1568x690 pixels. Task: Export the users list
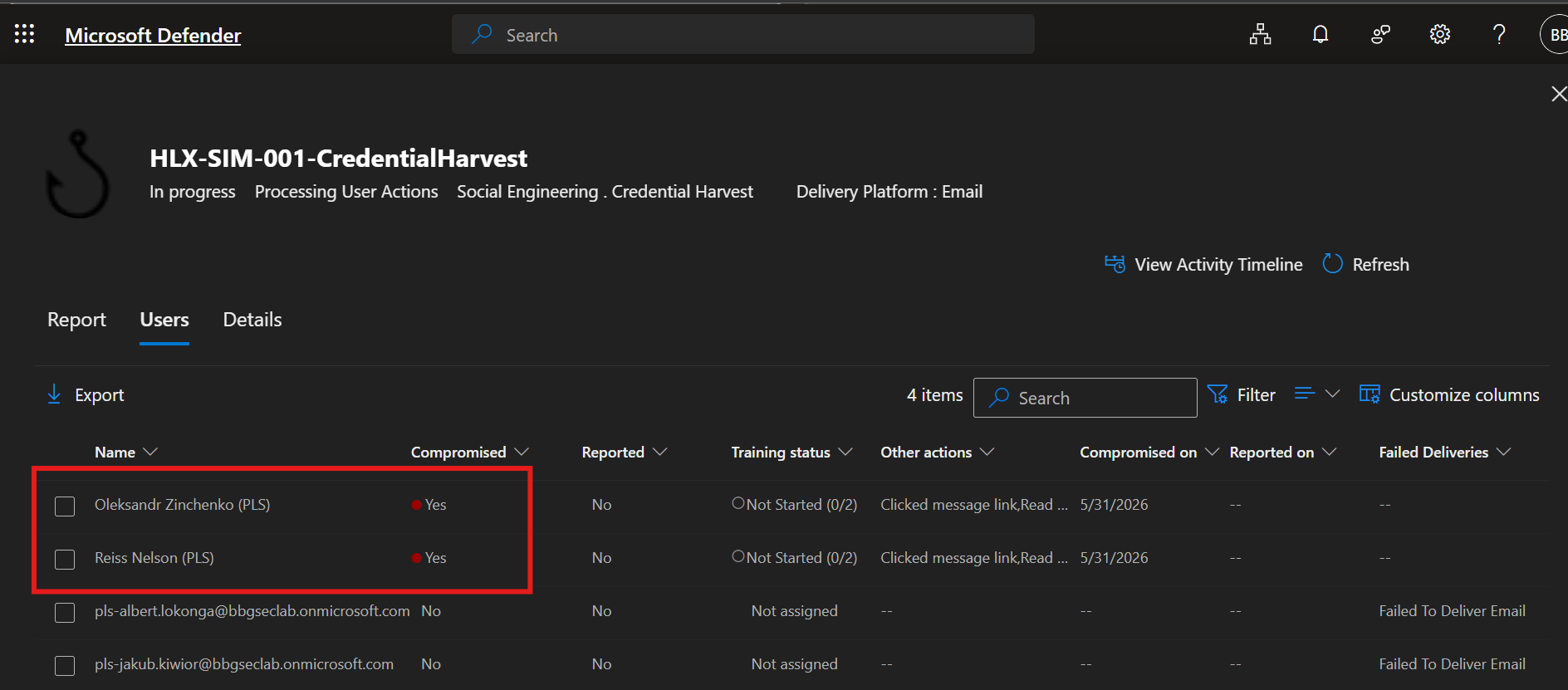pyautogui.click(x=86, y=395)
